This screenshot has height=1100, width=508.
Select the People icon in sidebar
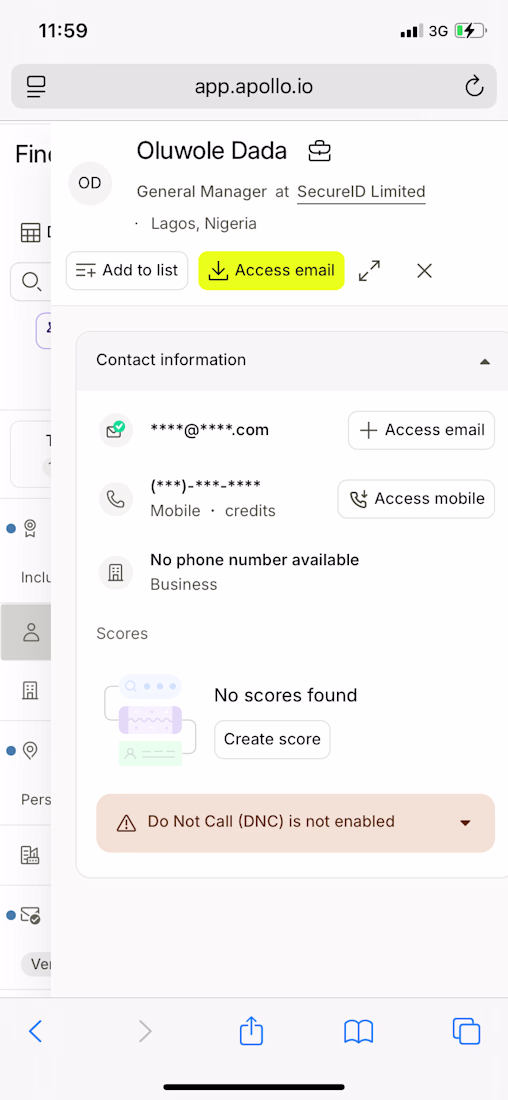point(30,632)
